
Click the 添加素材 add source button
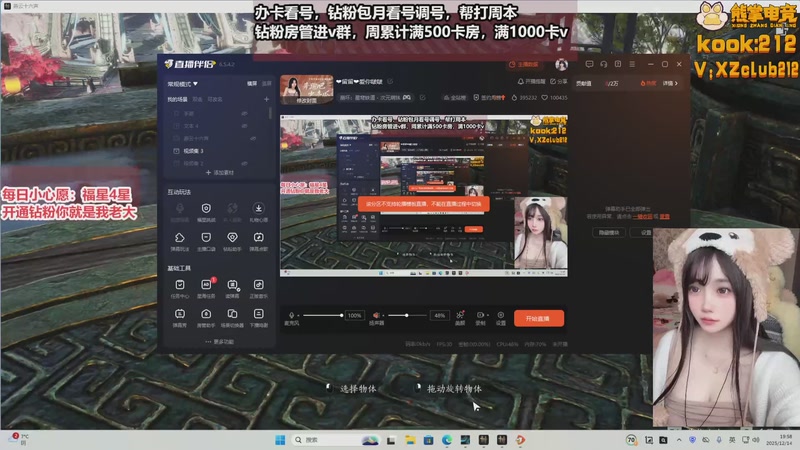(219, 173)
